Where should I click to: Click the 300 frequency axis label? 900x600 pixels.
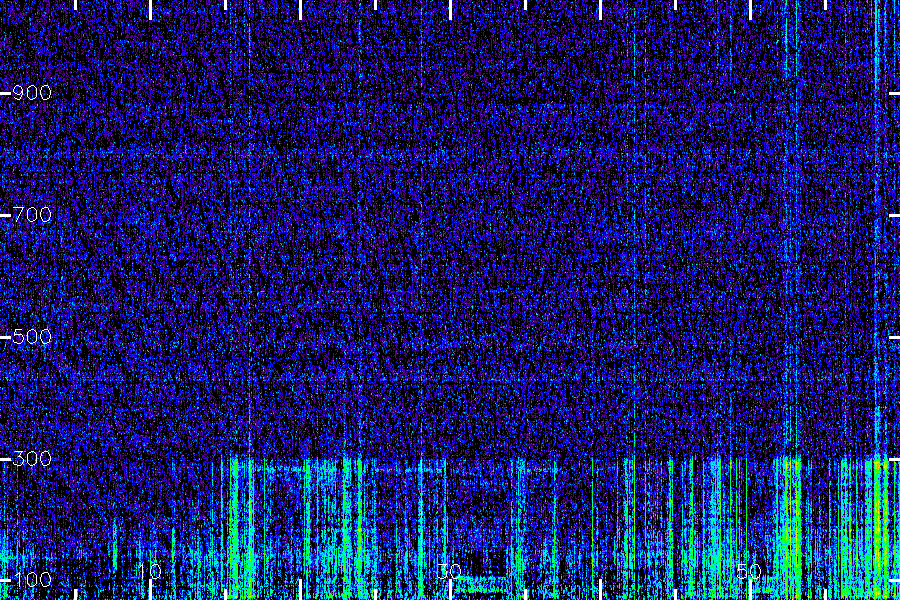[x=32, y=459]
